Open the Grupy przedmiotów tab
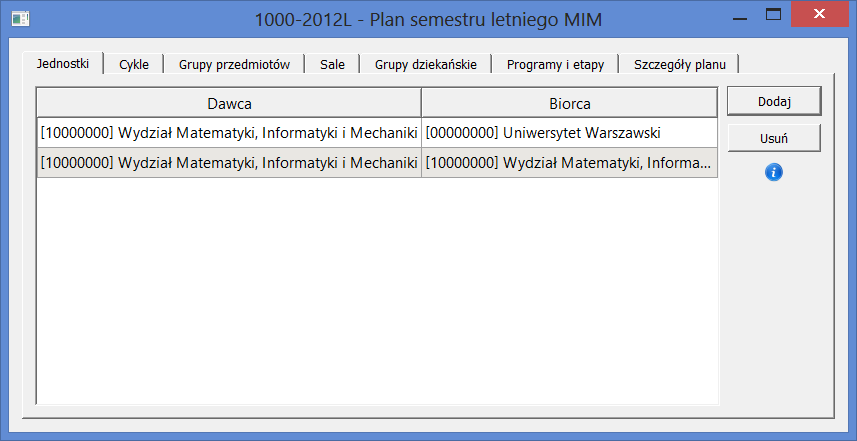 point(234,64)
